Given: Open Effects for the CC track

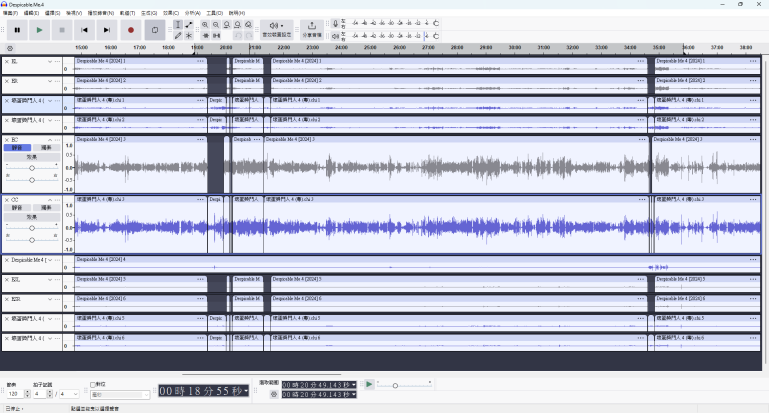Looking at the screenshot, I should point(32,217).
